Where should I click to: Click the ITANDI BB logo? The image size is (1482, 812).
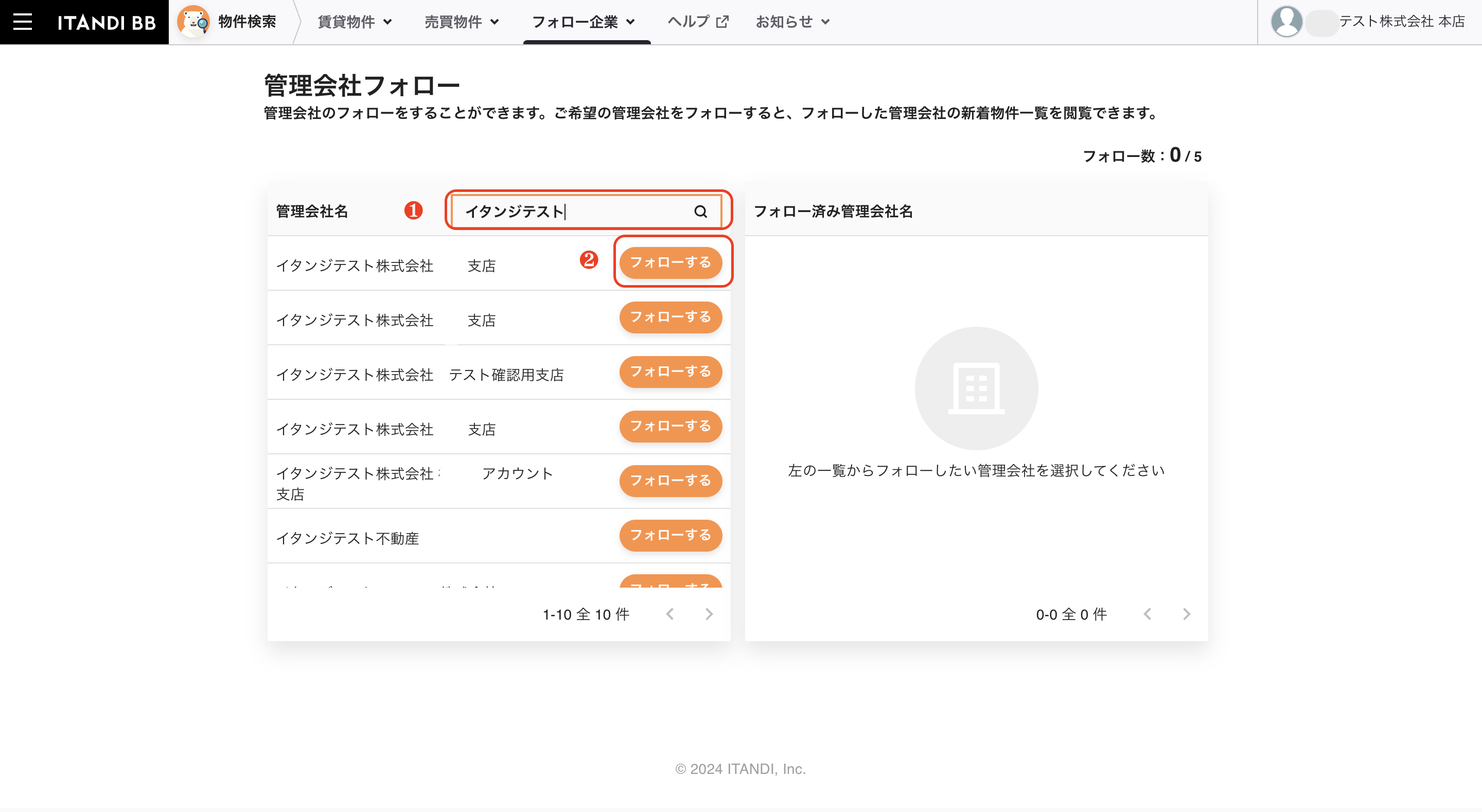[107, 23]
